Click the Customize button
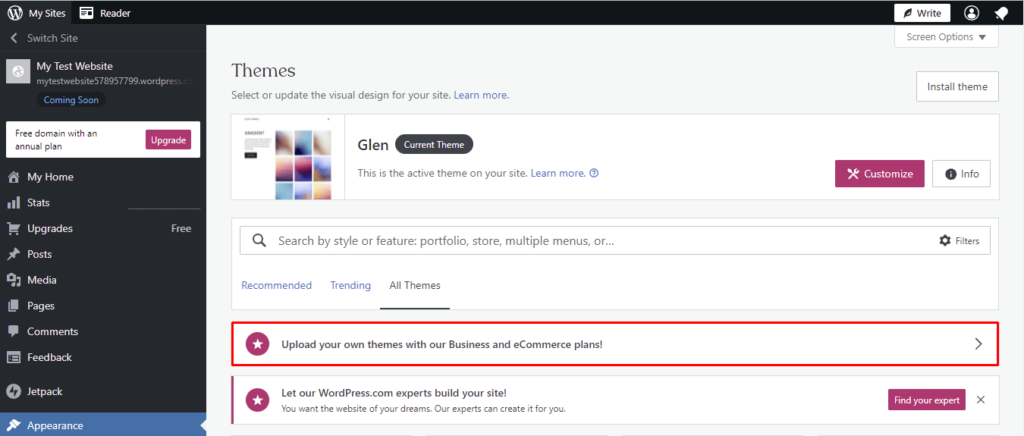This screenshot has width=1024, height=436. click(x=880, y=174)
